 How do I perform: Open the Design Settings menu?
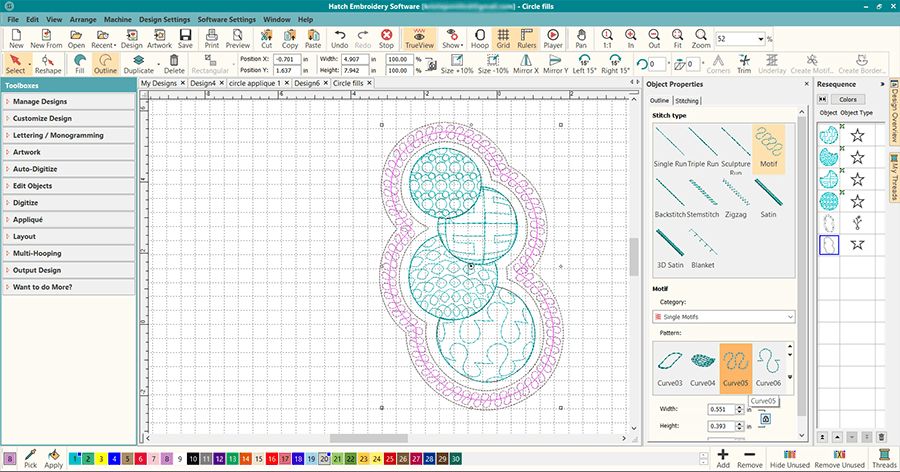(163, 19)
